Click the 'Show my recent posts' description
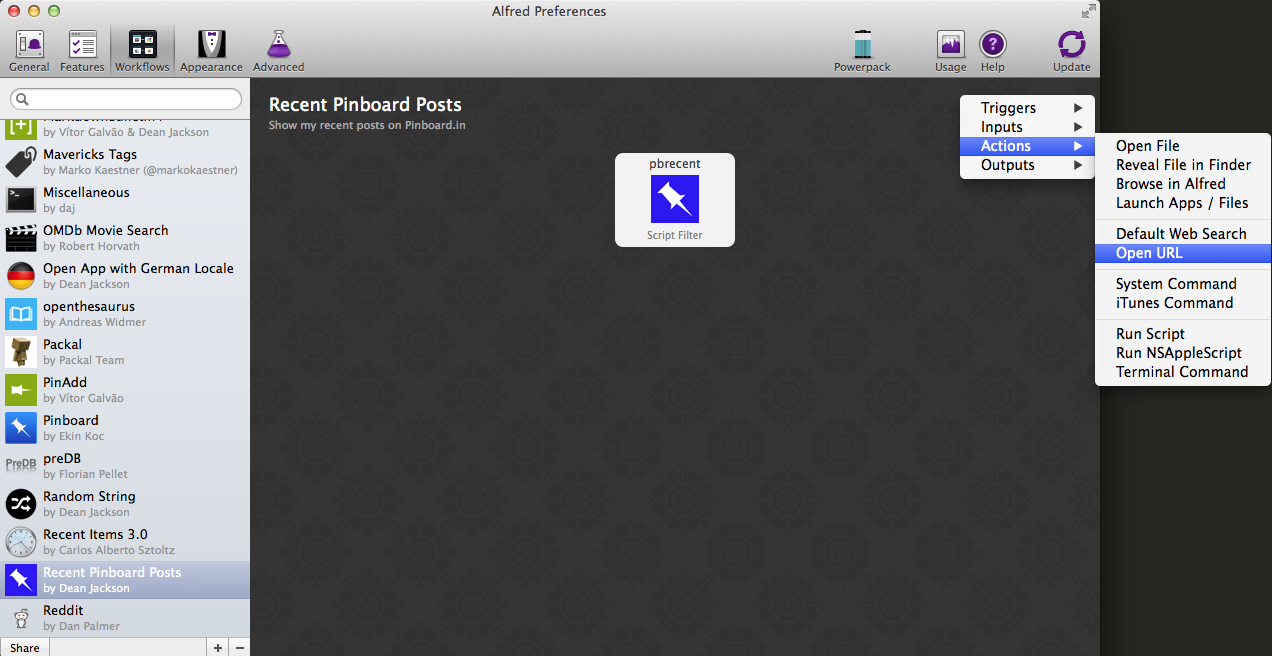Image resolution: width=1272 pixels, height=656 pixels. click(x=367, y=125)
